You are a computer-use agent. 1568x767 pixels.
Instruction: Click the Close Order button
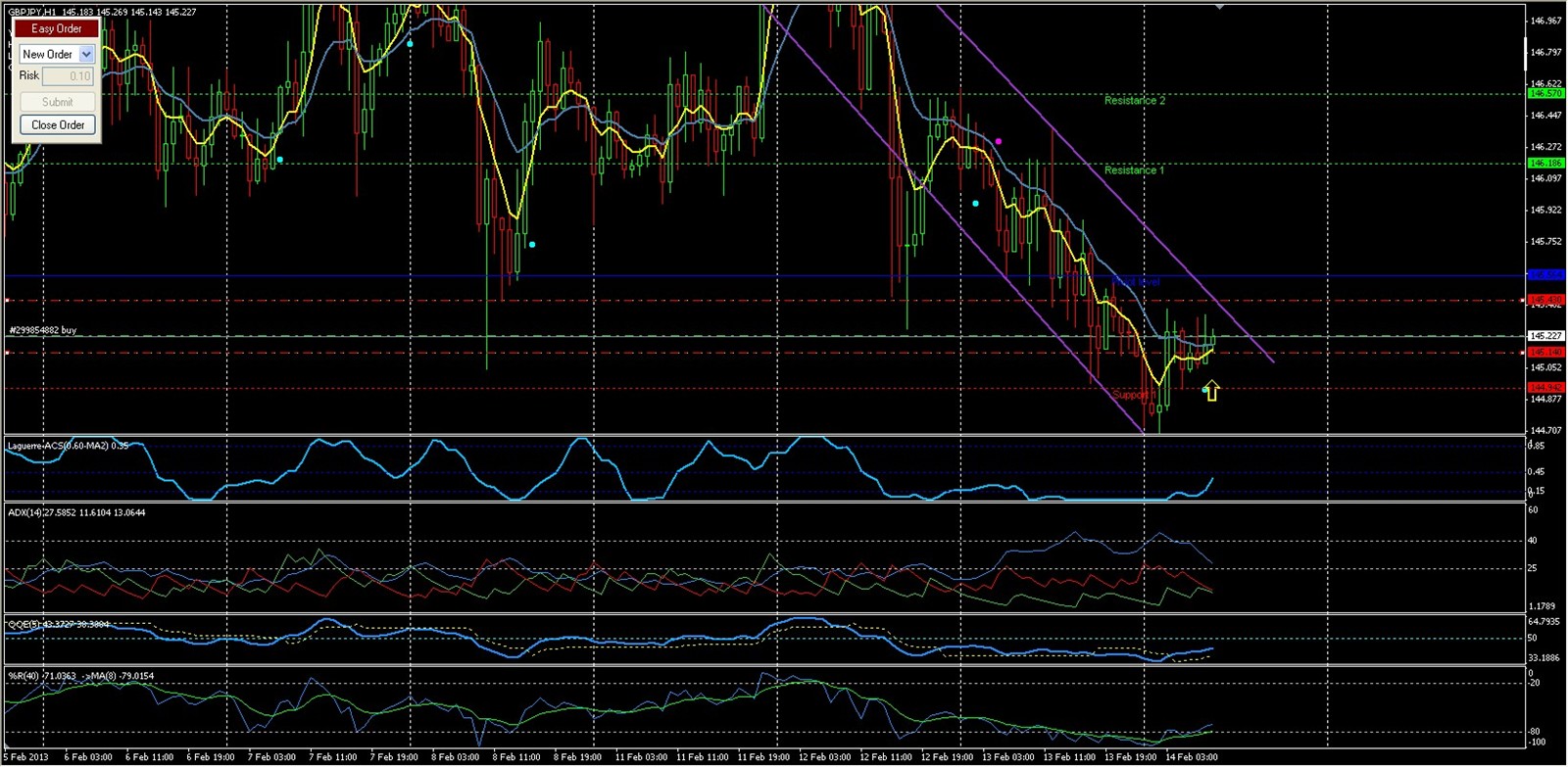pos(58,124)
